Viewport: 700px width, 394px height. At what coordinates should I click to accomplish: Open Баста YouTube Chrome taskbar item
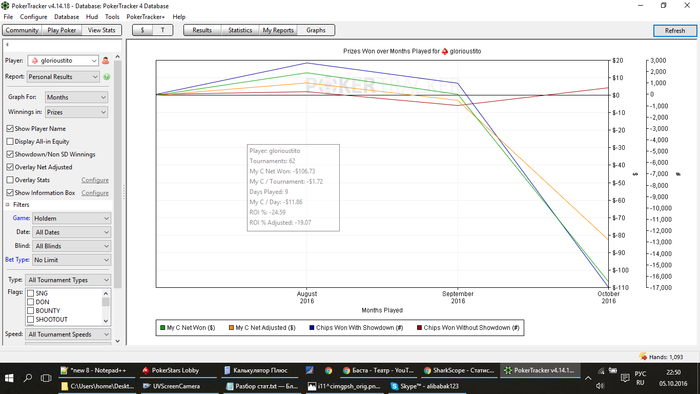(x=379, y=370)
